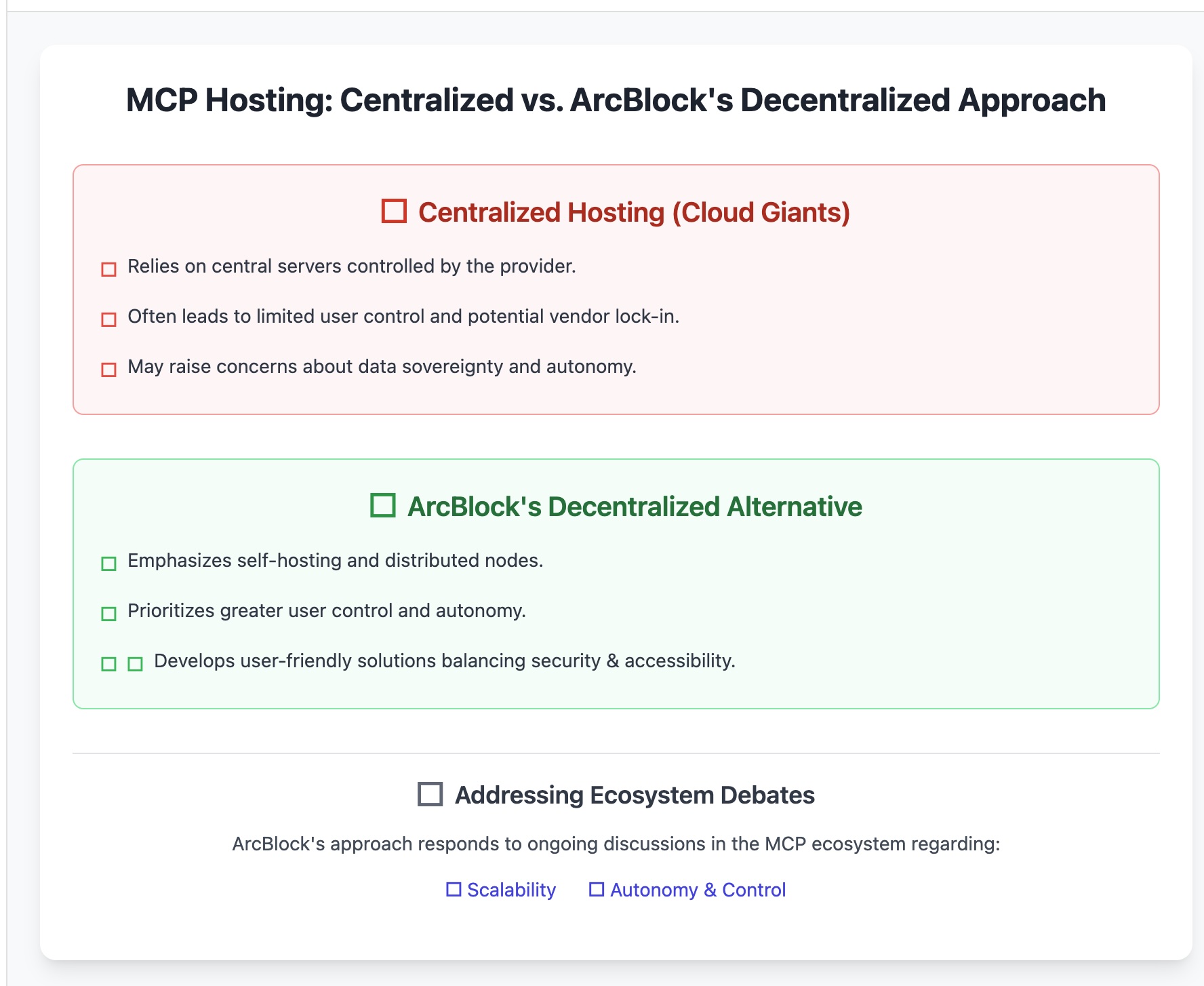Click the icon beside Addressing Ecosystem Debates
The width and height of the screenshot is (1204, 986).
[x=430, y=794]
